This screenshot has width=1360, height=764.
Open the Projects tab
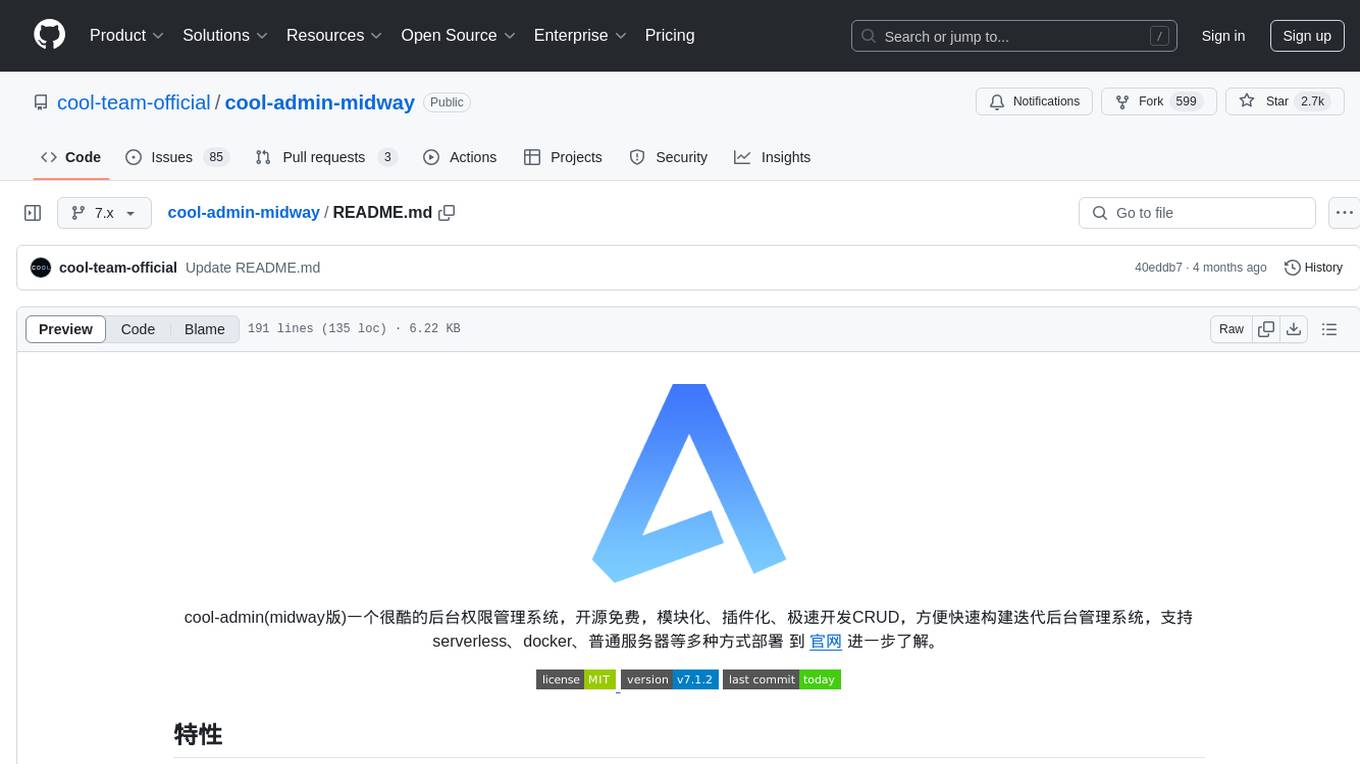563,157
